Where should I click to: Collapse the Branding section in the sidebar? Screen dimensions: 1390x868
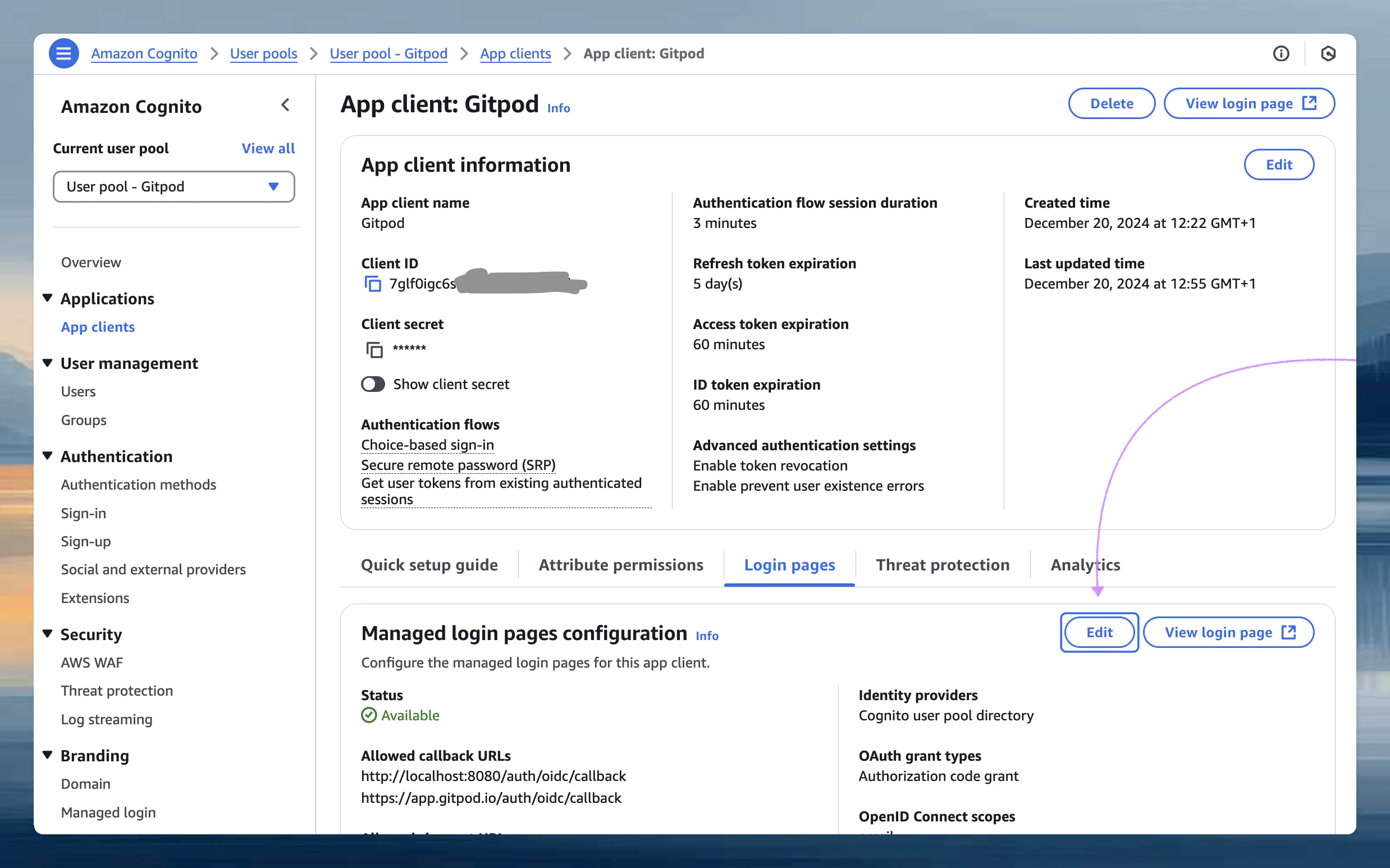click(x=48, y=755)
